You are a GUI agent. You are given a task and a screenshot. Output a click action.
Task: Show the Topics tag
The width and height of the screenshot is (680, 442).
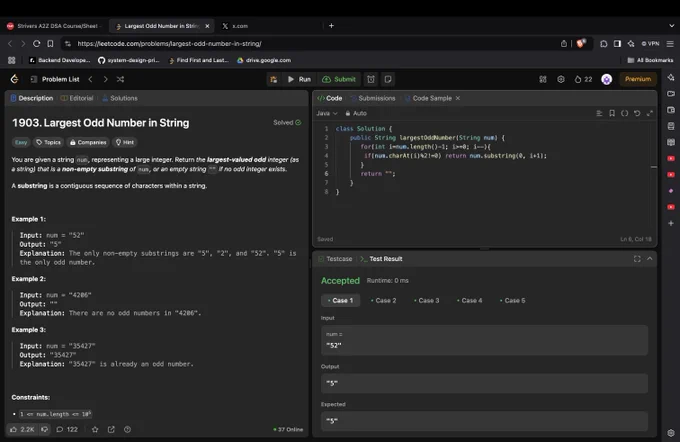coord(48,142)
